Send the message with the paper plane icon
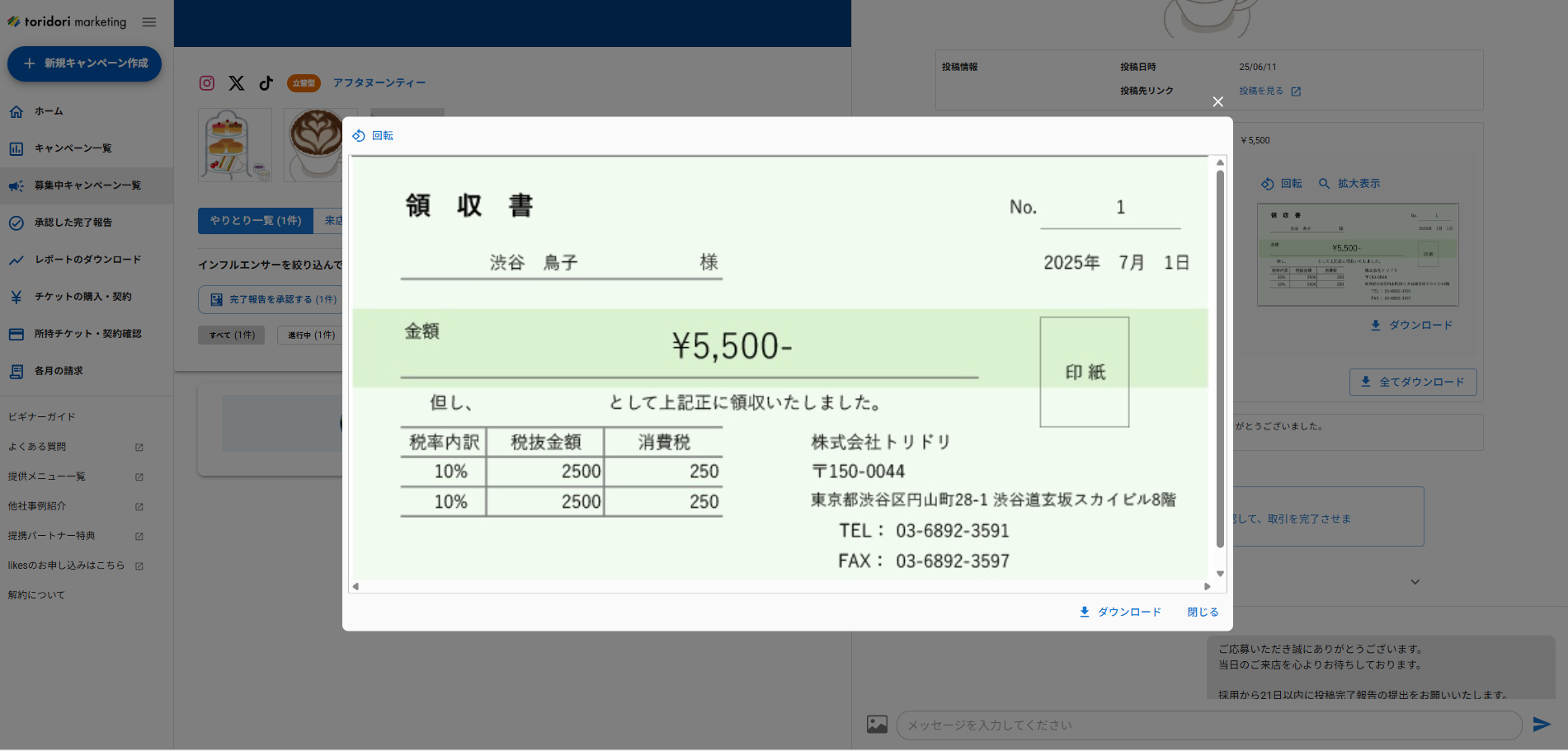This screenshot has height=751, width=1568. point(1542,725)
